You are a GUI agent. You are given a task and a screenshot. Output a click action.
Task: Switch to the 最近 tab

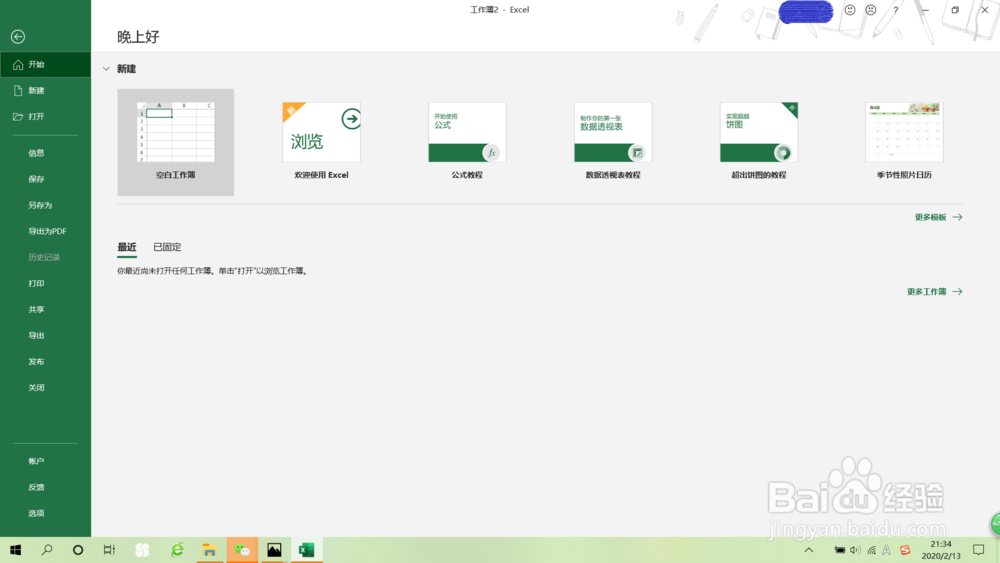(x=127, y=247)
